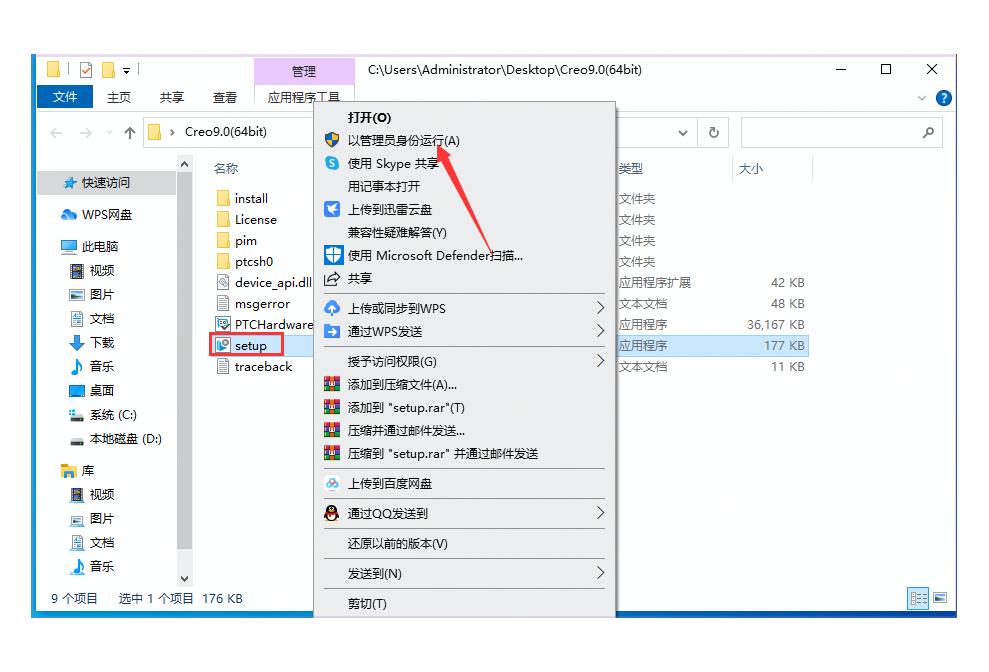Click the Xunlei cloud upload icon
989x672 pixels.
[x=332, y=210]
